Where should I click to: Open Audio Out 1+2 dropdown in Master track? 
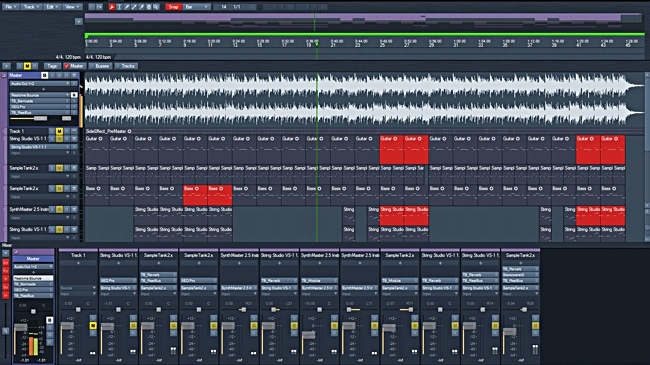pos(40,83)
